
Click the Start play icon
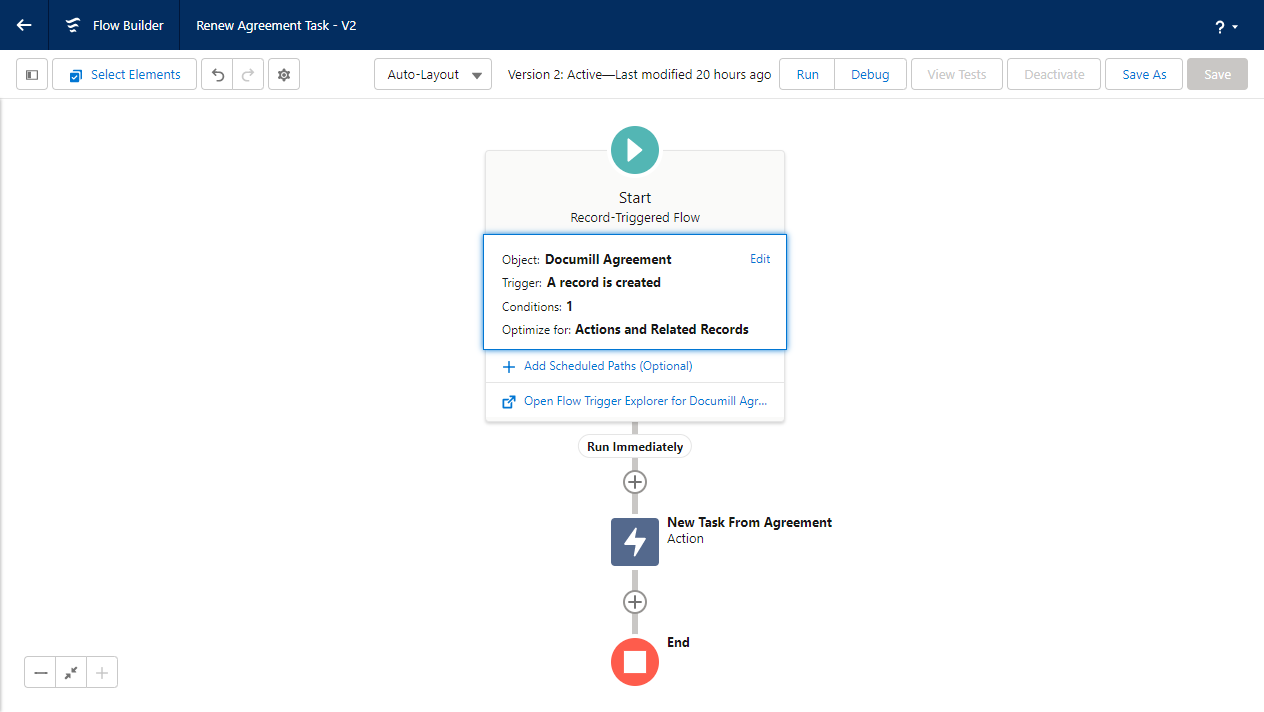point(634,149)
